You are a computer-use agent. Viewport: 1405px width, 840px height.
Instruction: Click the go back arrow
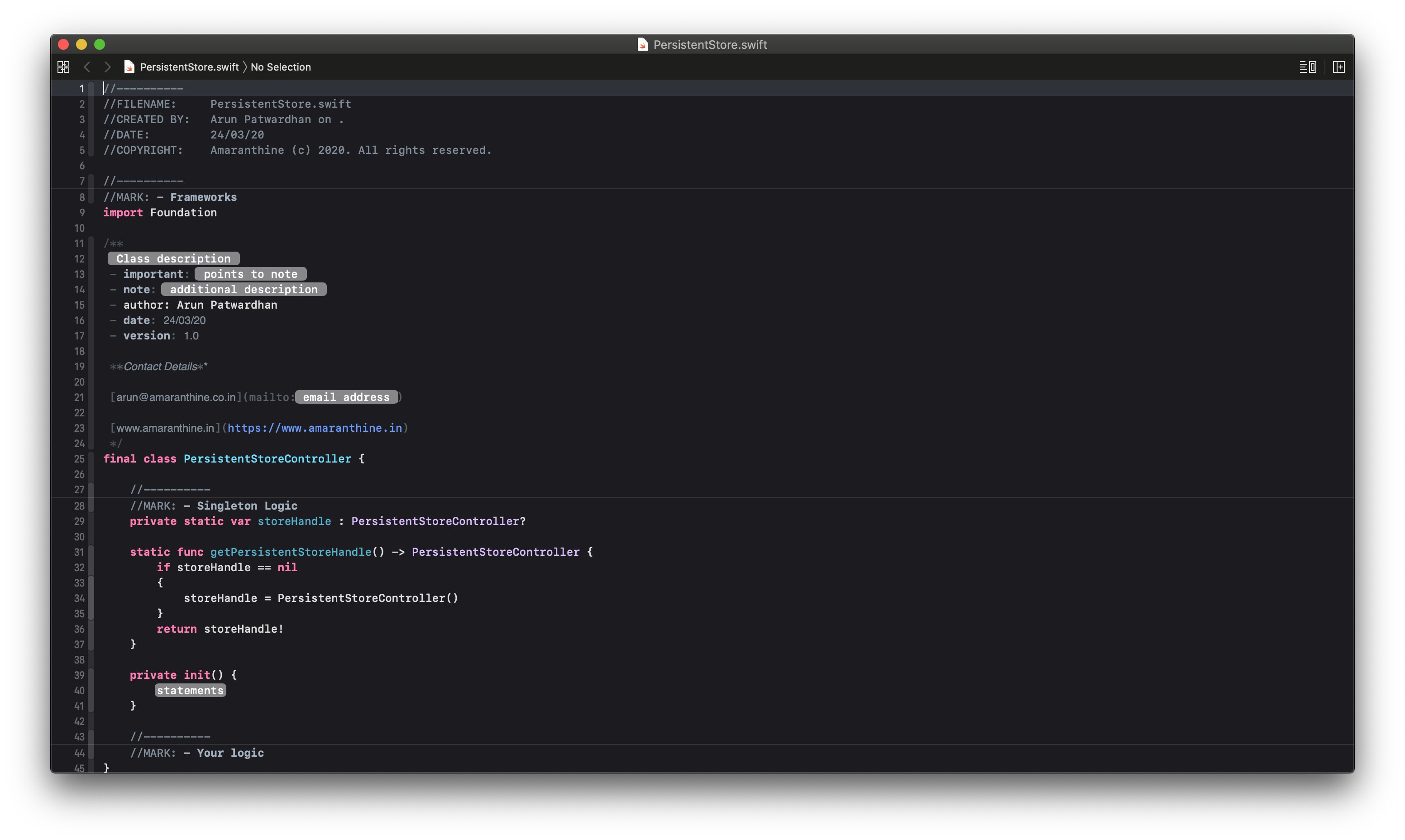[x=86, y=67]
